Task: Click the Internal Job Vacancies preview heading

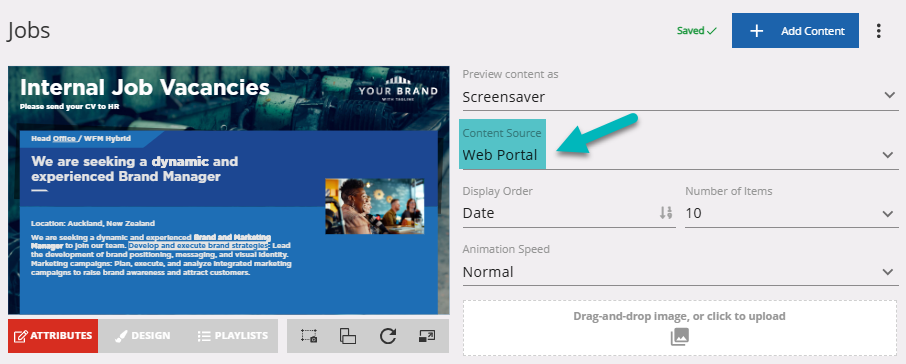Action: click(x=144, y=88)
